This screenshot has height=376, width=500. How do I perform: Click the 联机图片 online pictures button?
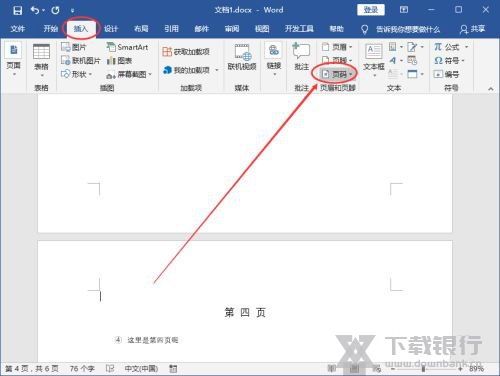click(x=80, y=60)
